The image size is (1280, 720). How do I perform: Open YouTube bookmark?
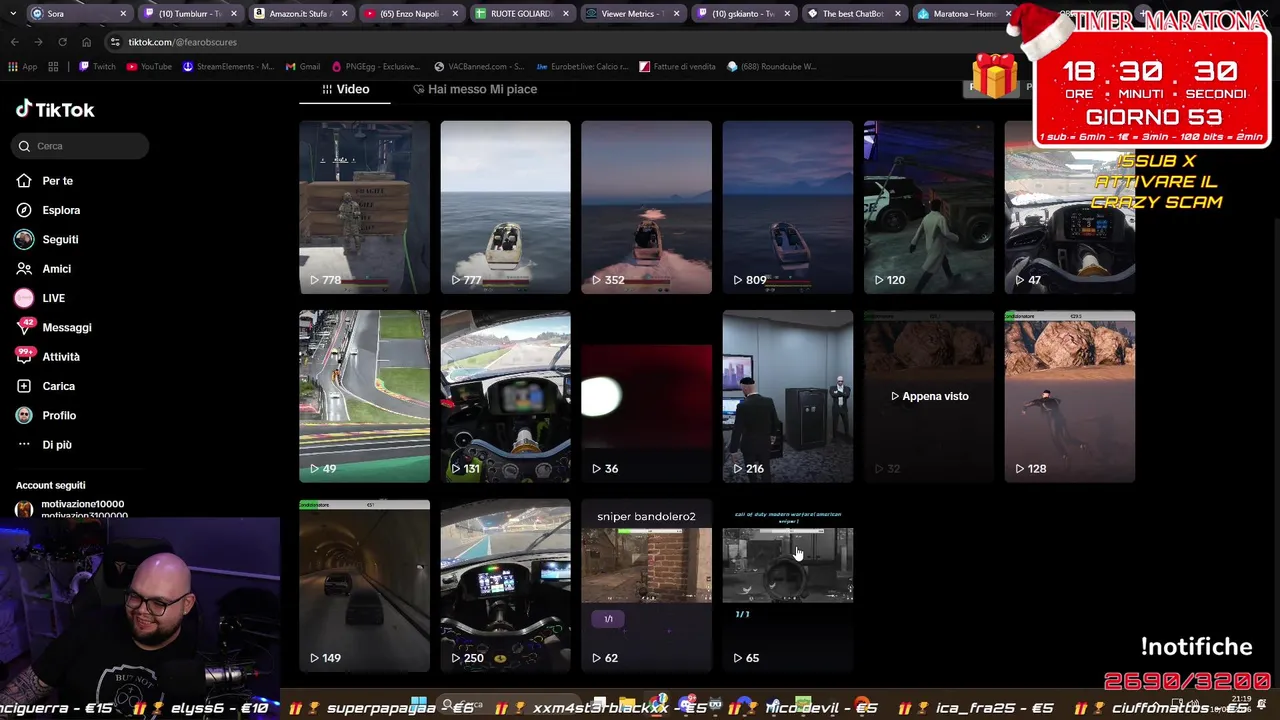point(148,67)
